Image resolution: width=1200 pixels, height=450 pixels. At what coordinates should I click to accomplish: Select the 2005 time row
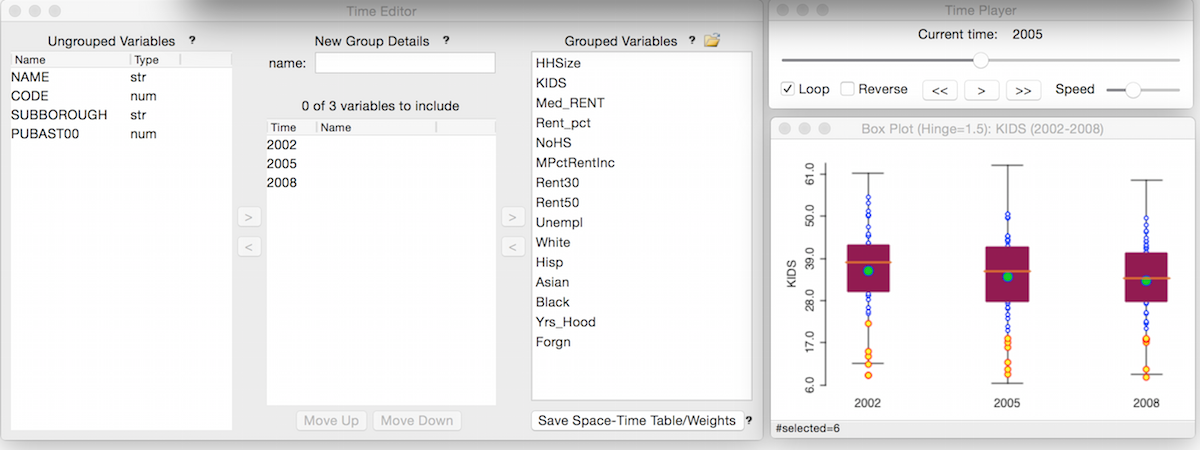(282, 164)
